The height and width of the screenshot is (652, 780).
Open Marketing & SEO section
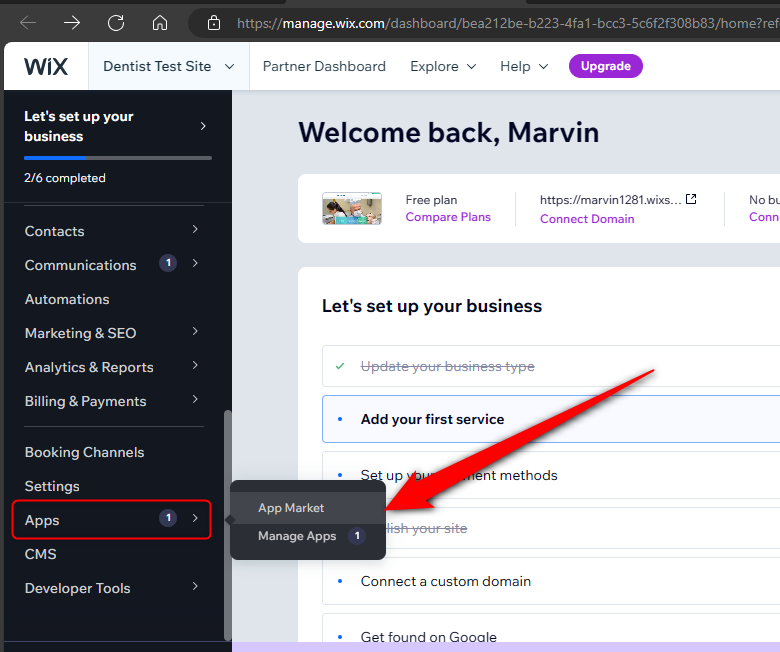80,333
